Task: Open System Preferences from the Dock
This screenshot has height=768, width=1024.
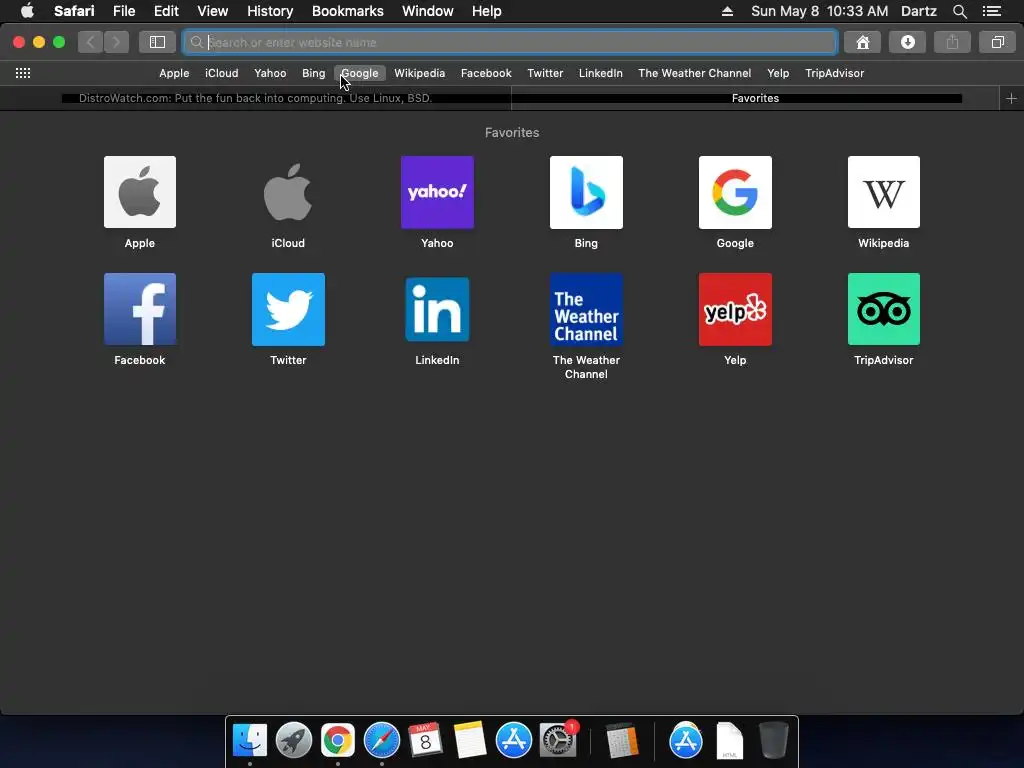Action: coord(558,740)
